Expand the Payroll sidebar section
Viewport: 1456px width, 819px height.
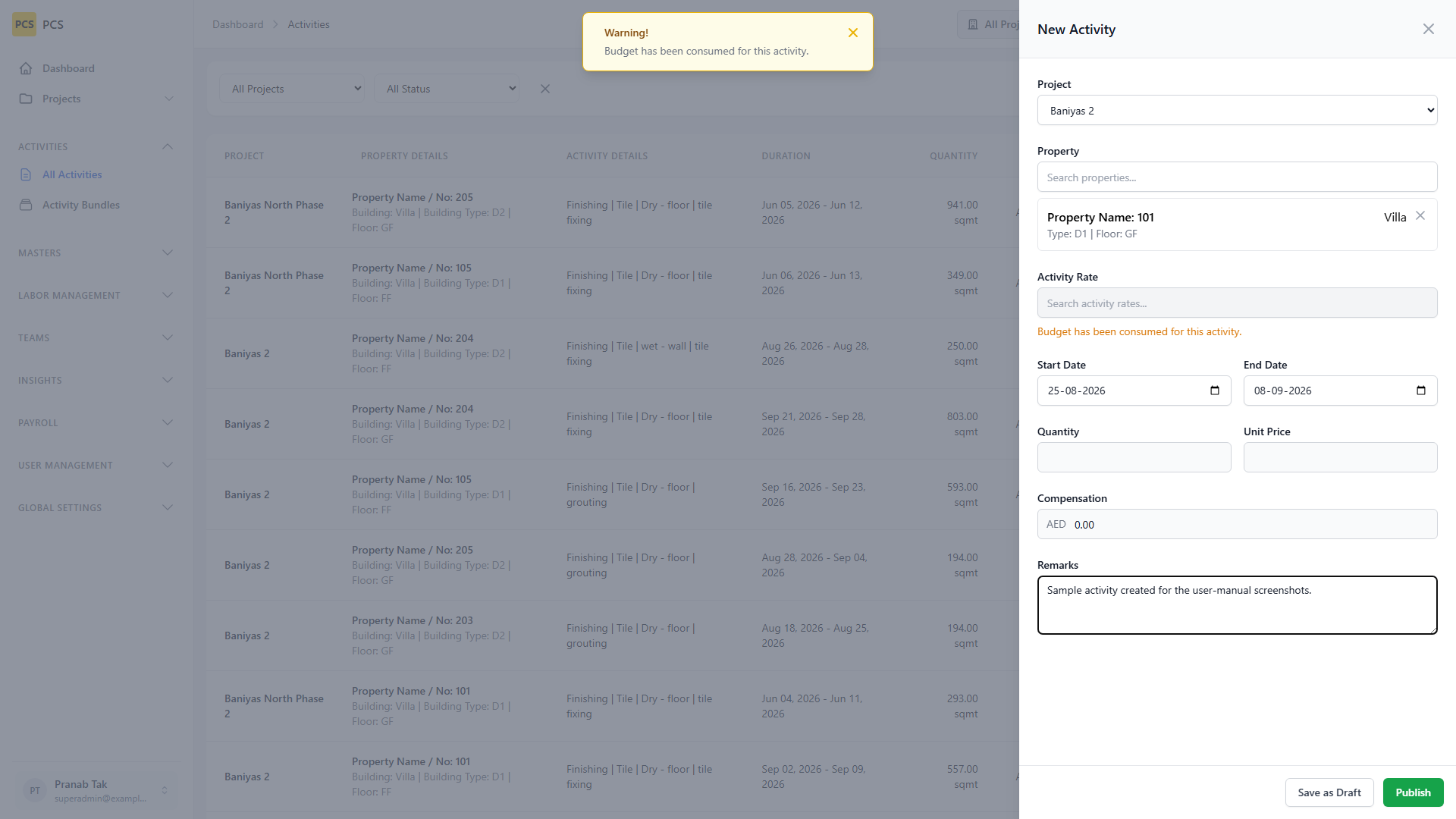[x=168, y=422]
